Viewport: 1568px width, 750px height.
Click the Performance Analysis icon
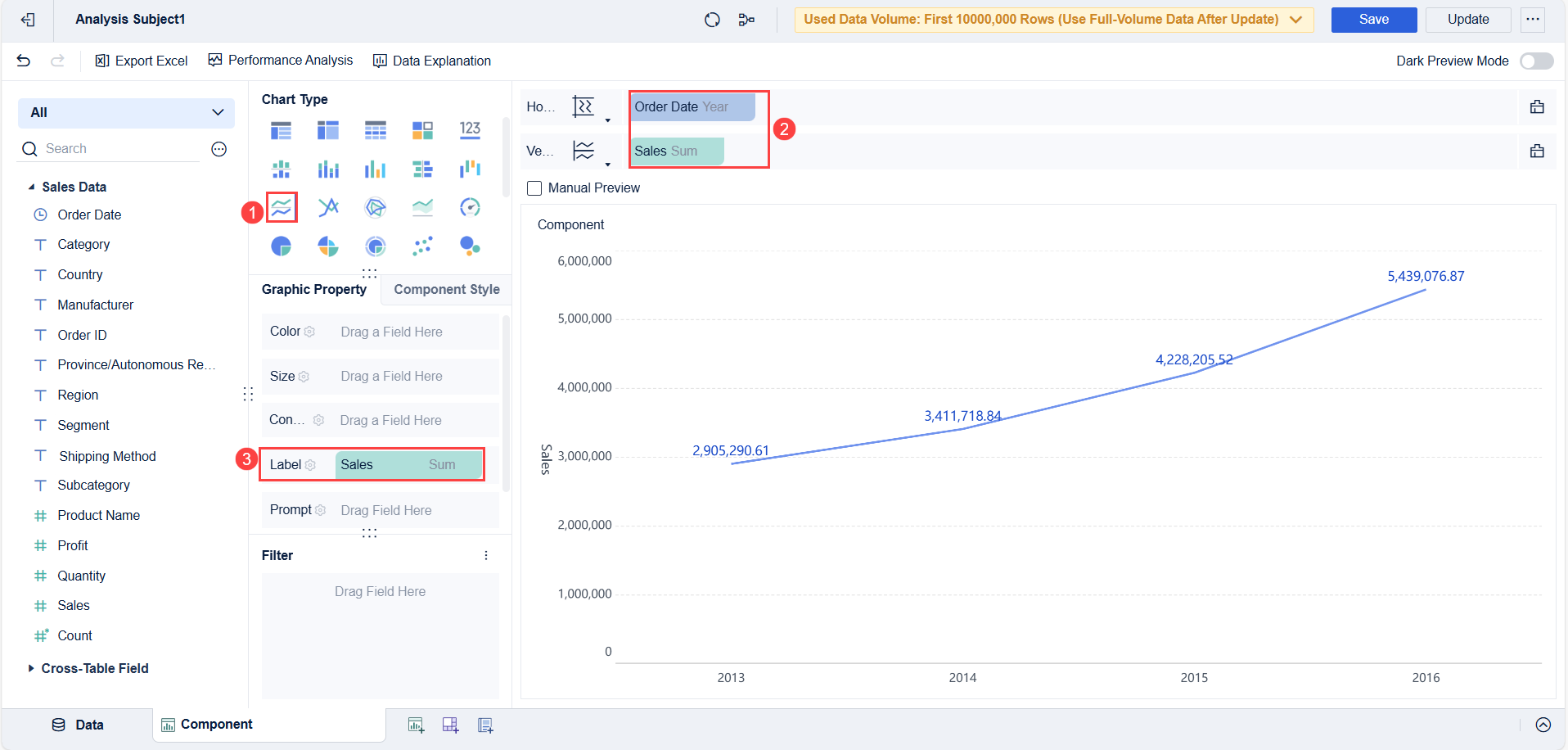(x=214, y=60)
